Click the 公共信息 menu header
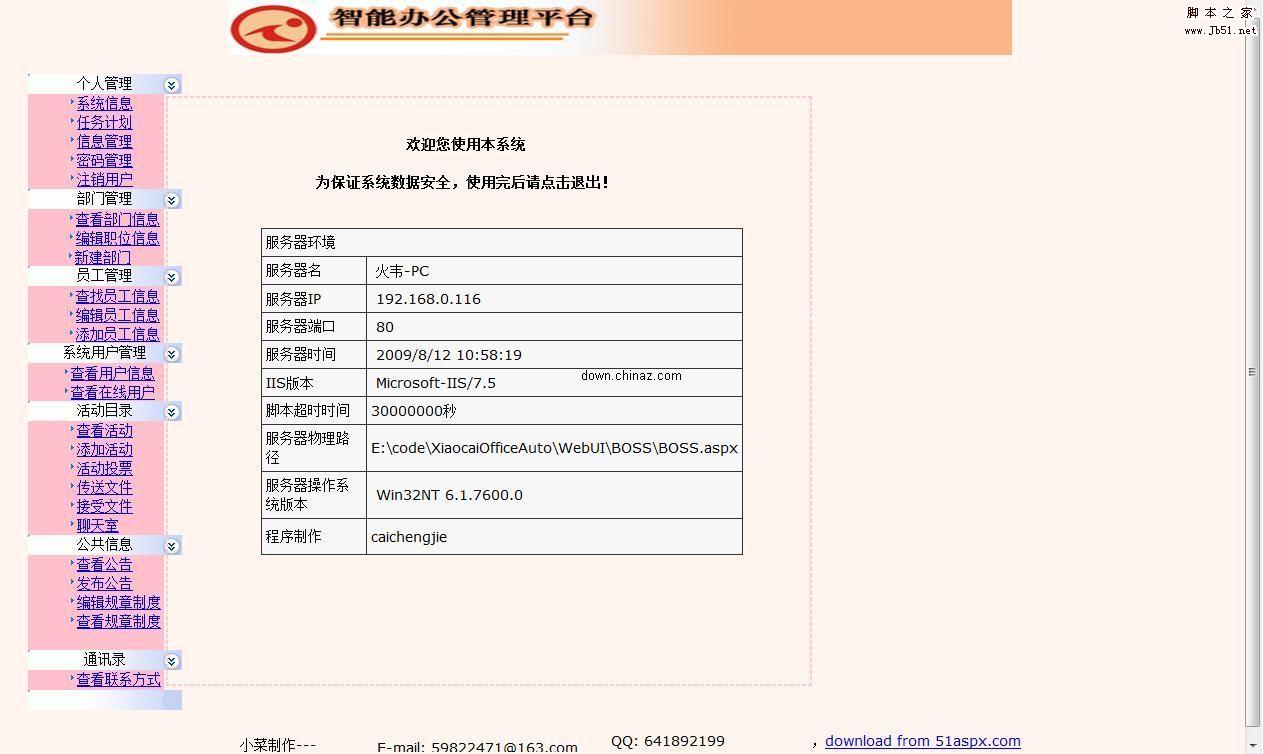This screenshot has height=754, width=1263. tap(104, 544)
